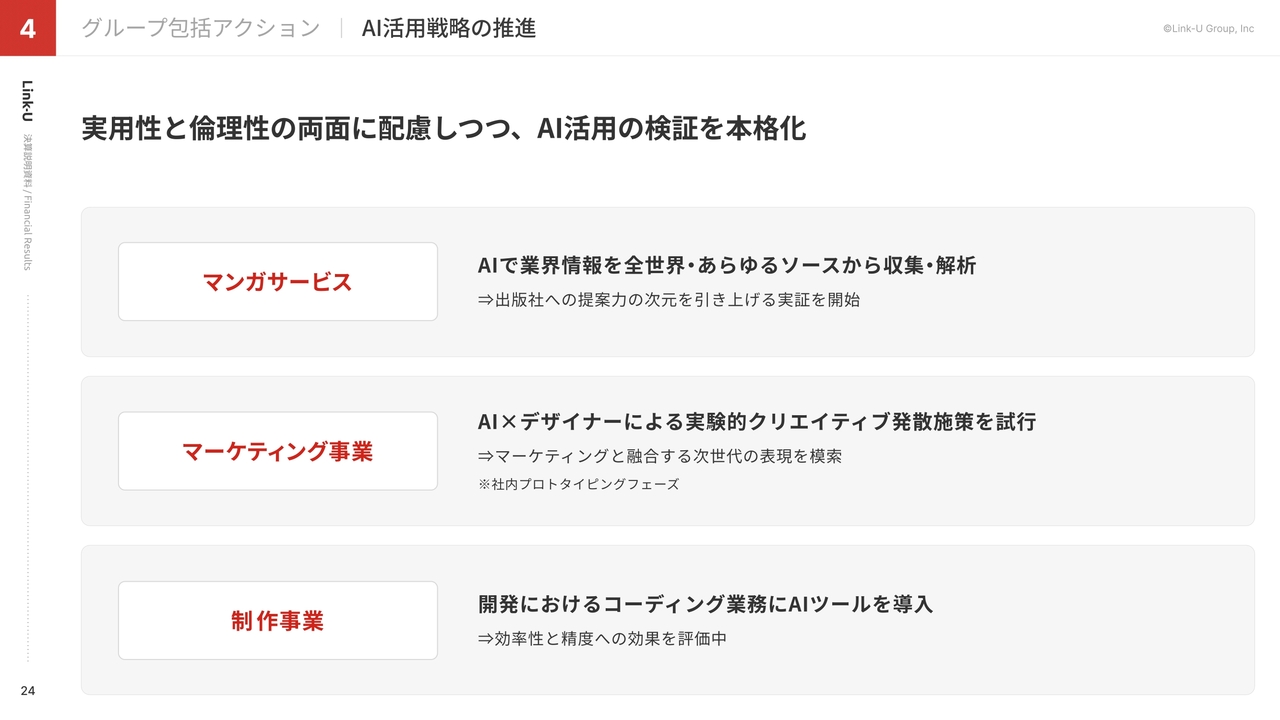Click the ⇒マーケティングと融合する次世代の表現 line
Image resolution: width=1280 pixels, height=720 pixels.
660,456
